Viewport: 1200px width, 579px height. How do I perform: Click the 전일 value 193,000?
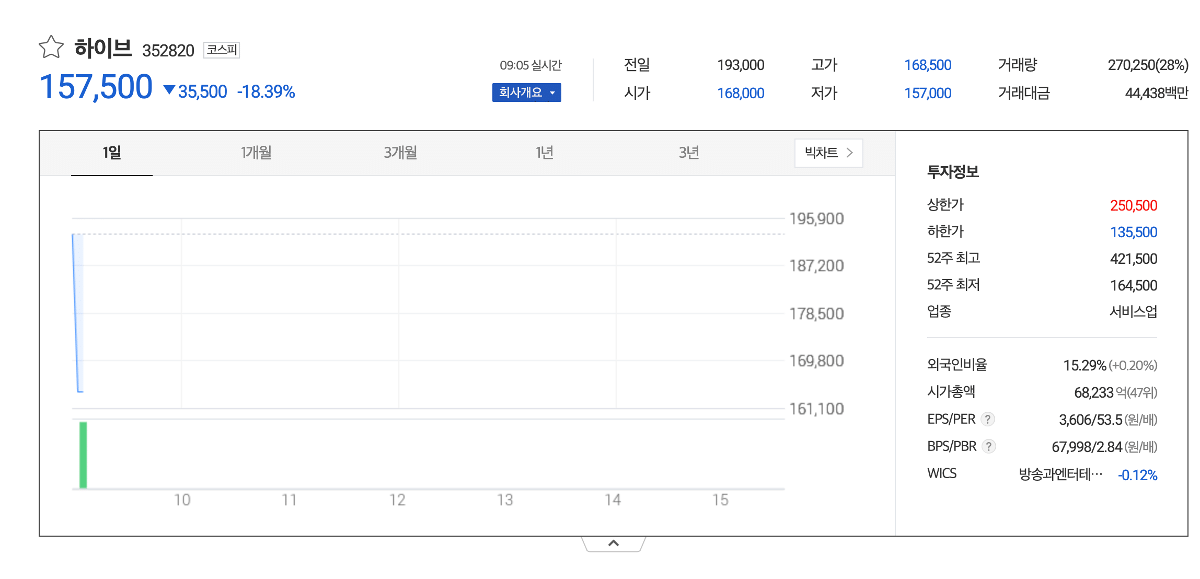(x=741, y=65)
